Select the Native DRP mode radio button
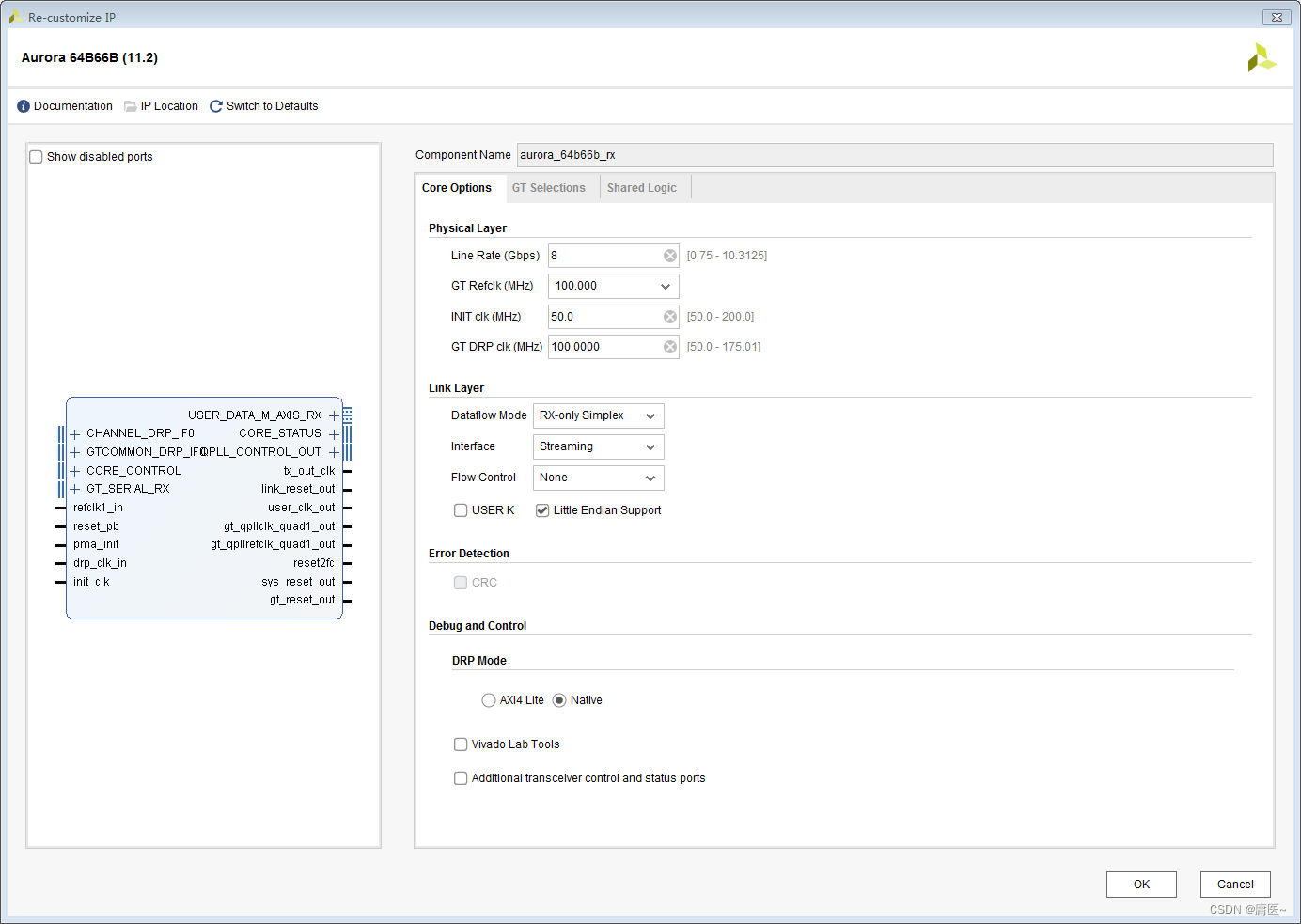The image size is (1301, 924). point(559,700)
